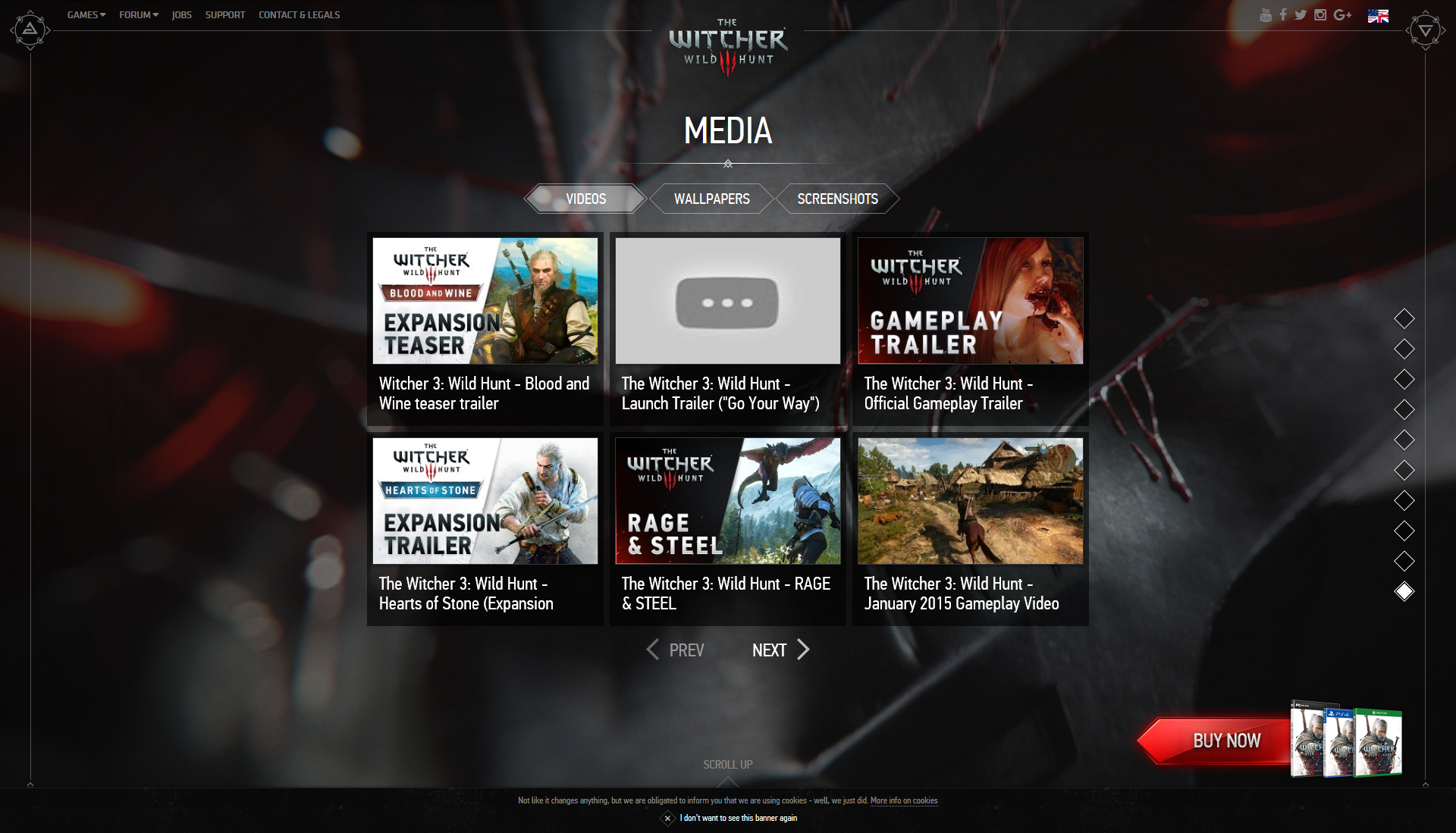
Task: Click top-right witcher sign medallion icon
Action: click(x=1426, y=31)
